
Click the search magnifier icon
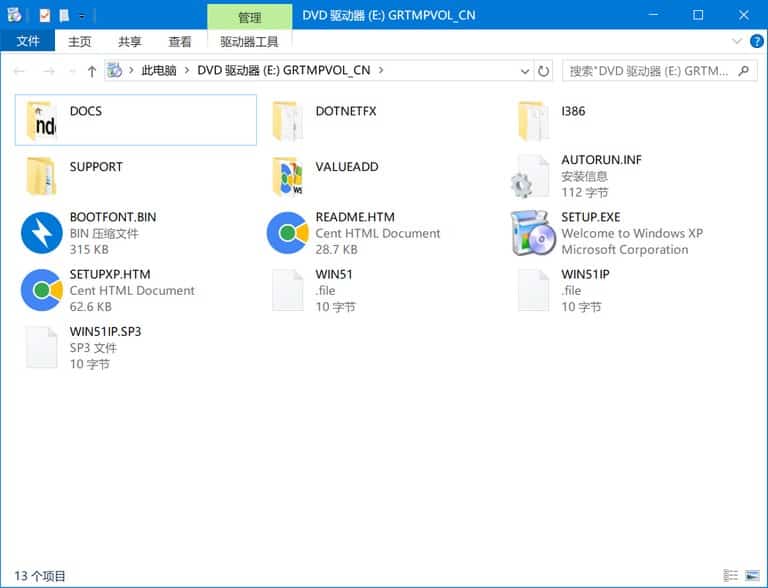click(x=743, y=71)
